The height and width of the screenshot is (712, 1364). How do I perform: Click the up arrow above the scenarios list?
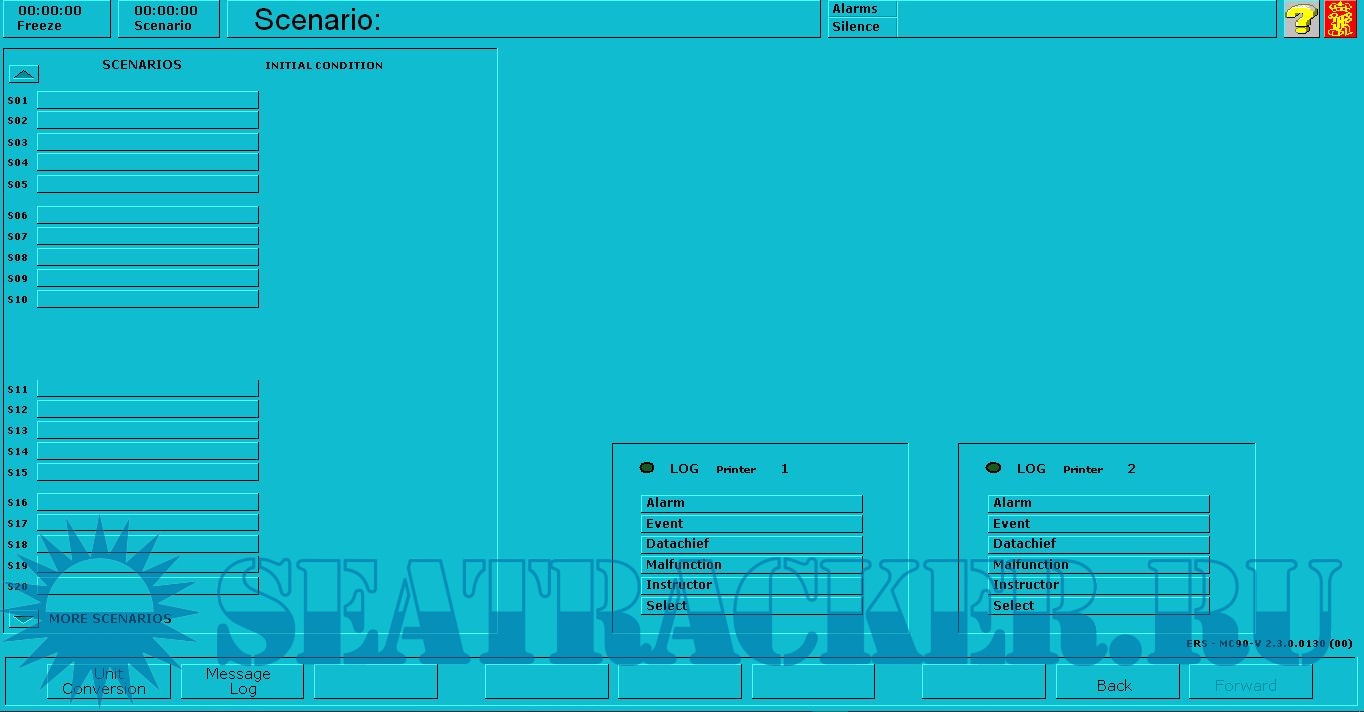[x=23, y=72]
